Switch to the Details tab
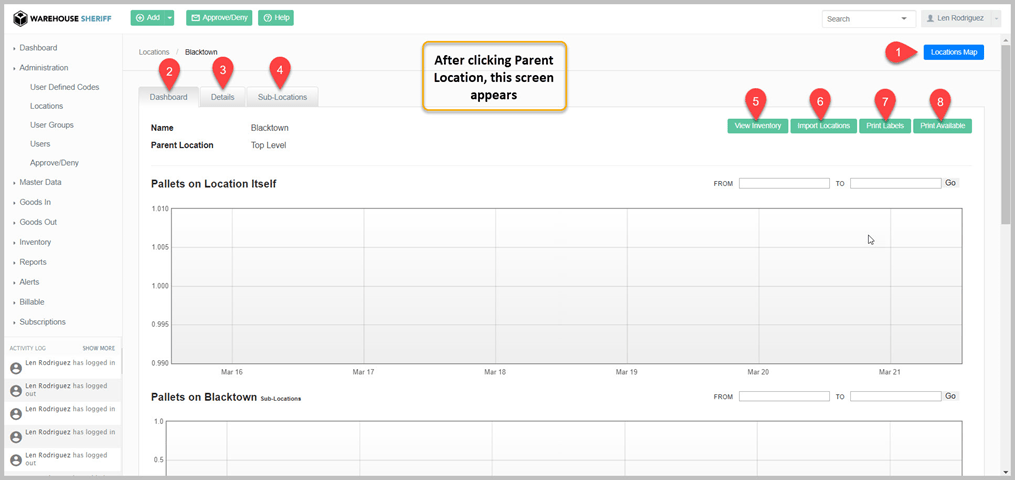This screenshot has width=1015, height=480. pos(223,97)
